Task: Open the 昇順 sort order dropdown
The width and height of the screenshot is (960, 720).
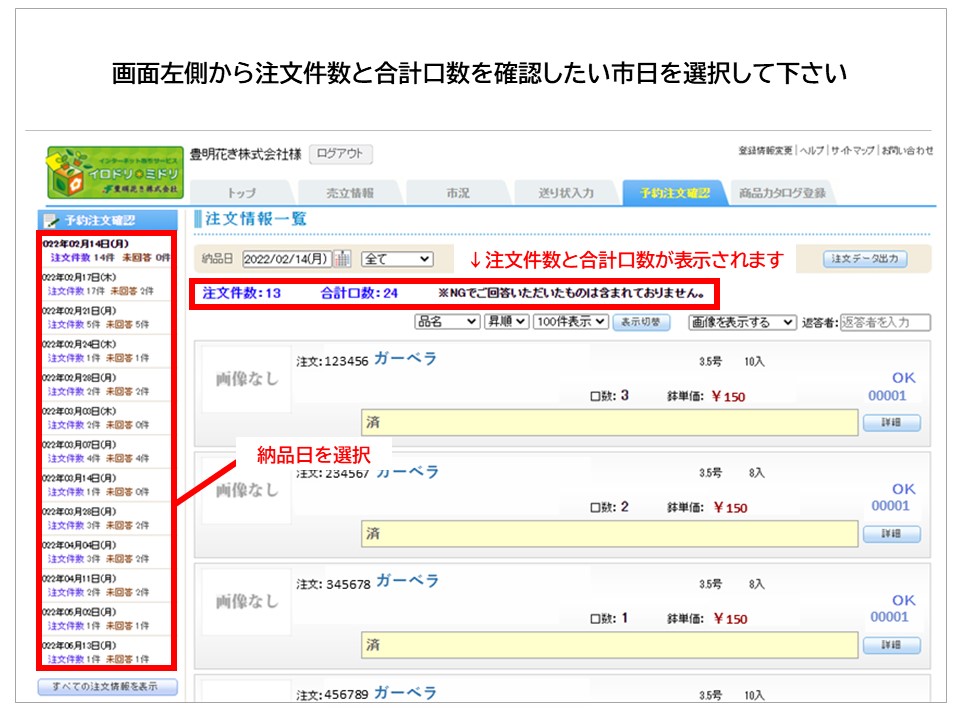Action: click(506, 322)
